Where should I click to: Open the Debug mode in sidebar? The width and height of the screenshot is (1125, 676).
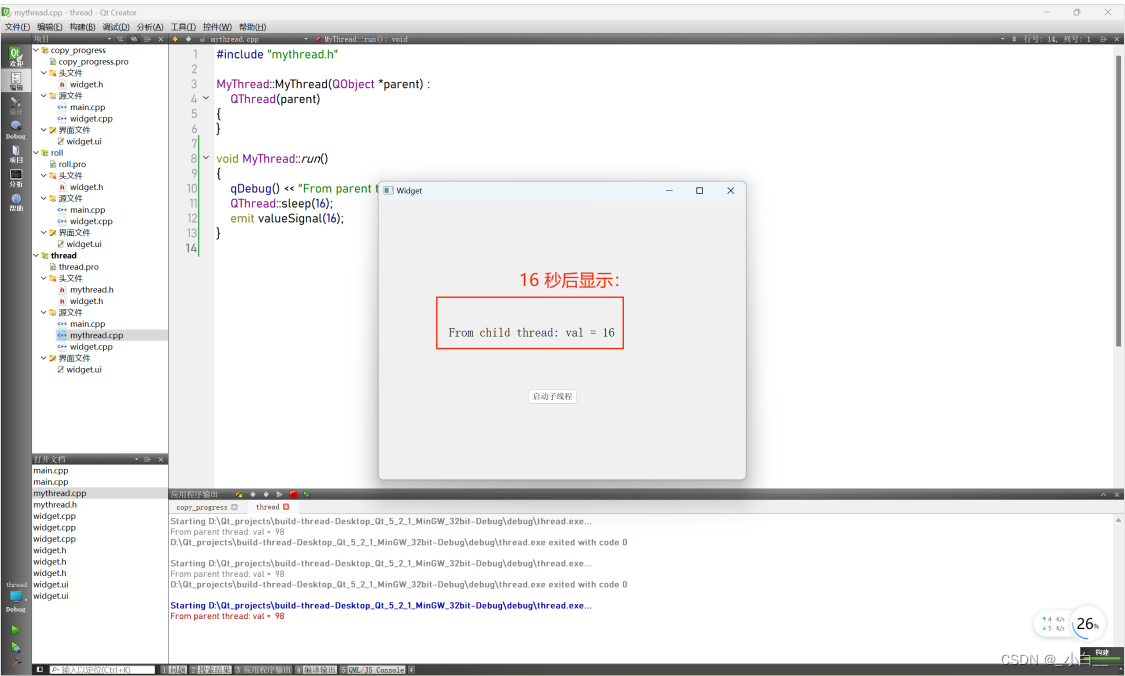15,129
